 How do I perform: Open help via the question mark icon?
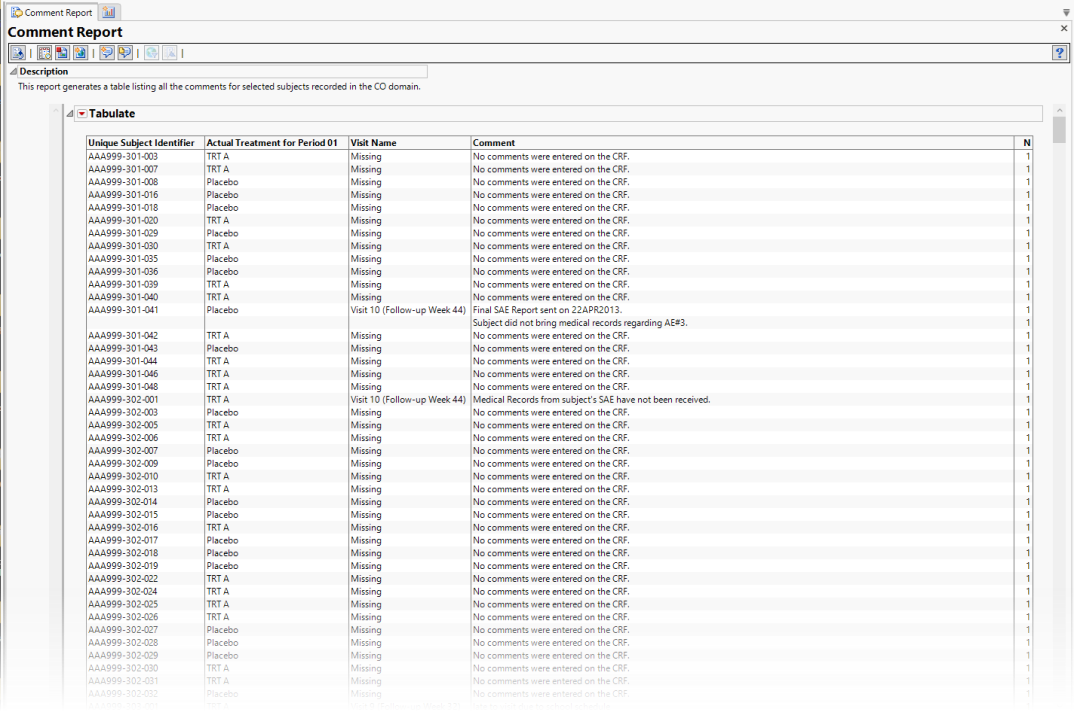coord(1059,53)
